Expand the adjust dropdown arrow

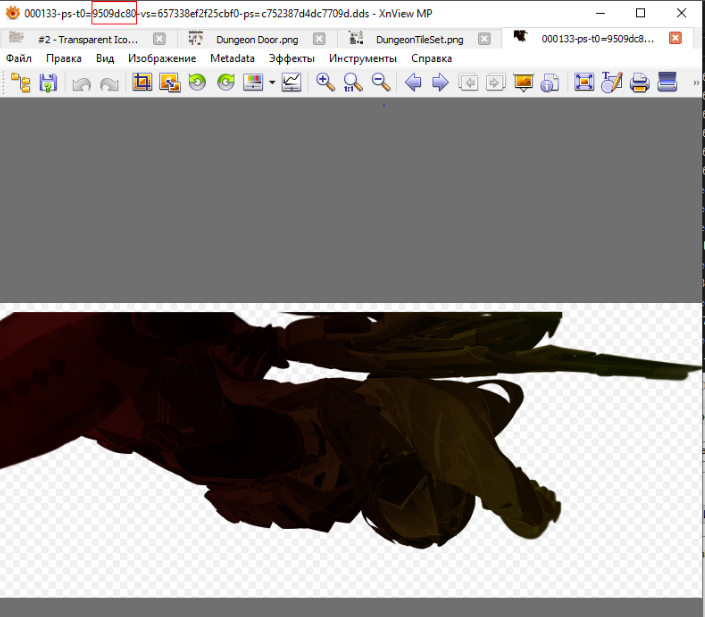tap(272, 83)
